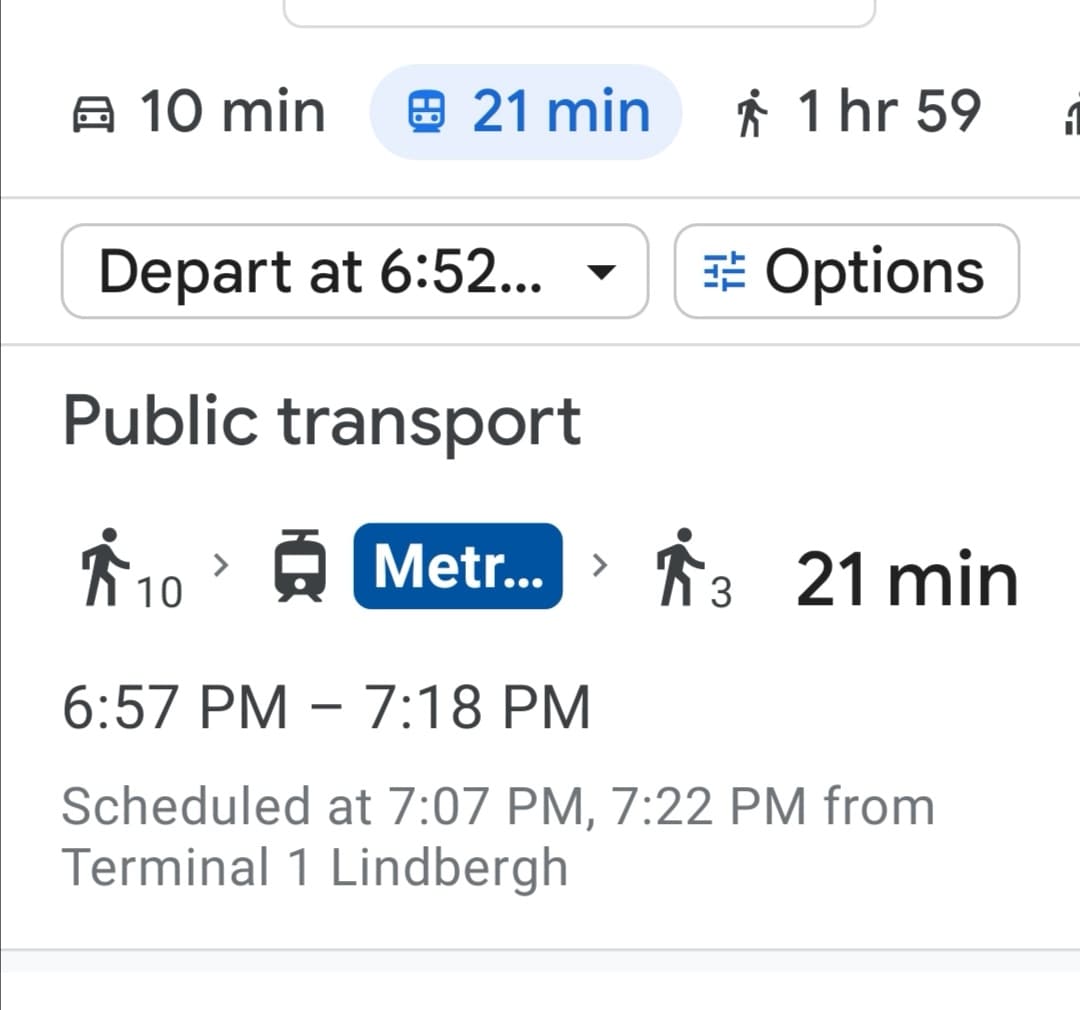Open the Depart at 6:52 dropdown
The image size is (1080, 1010).
355,271
